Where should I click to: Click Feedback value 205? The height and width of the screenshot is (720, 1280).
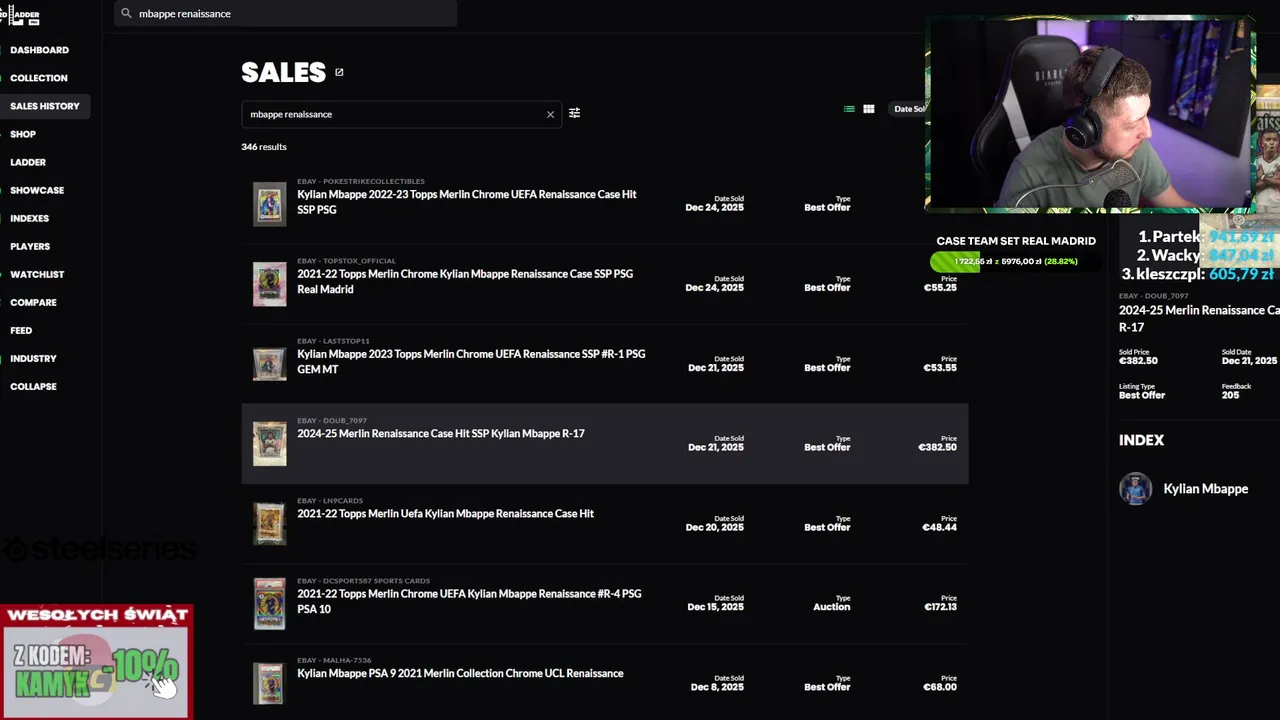pyautogui.click(x=1230, y=395)
